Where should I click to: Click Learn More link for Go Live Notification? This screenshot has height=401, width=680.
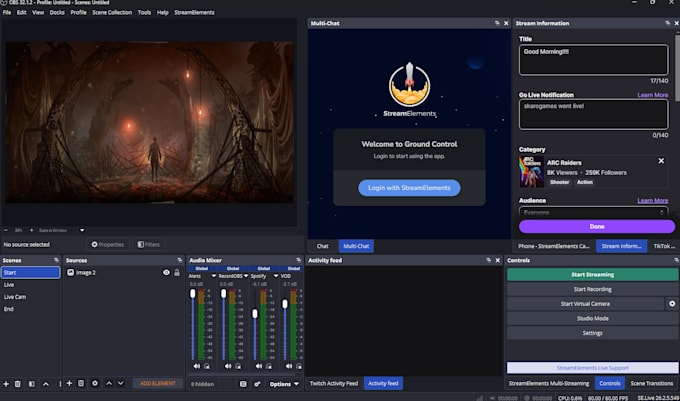click(653, 95)
